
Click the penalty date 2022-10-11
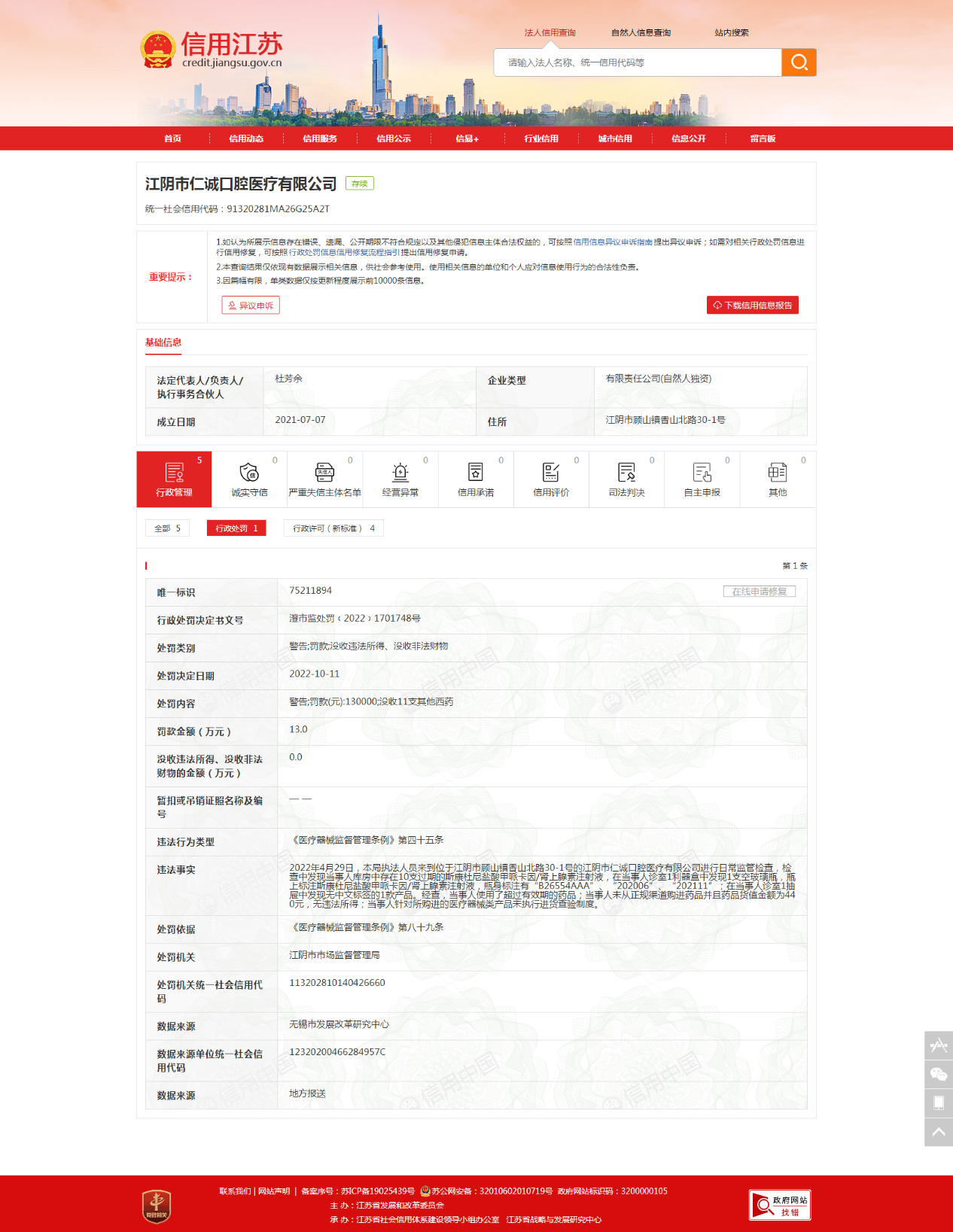tap(314, 674)
